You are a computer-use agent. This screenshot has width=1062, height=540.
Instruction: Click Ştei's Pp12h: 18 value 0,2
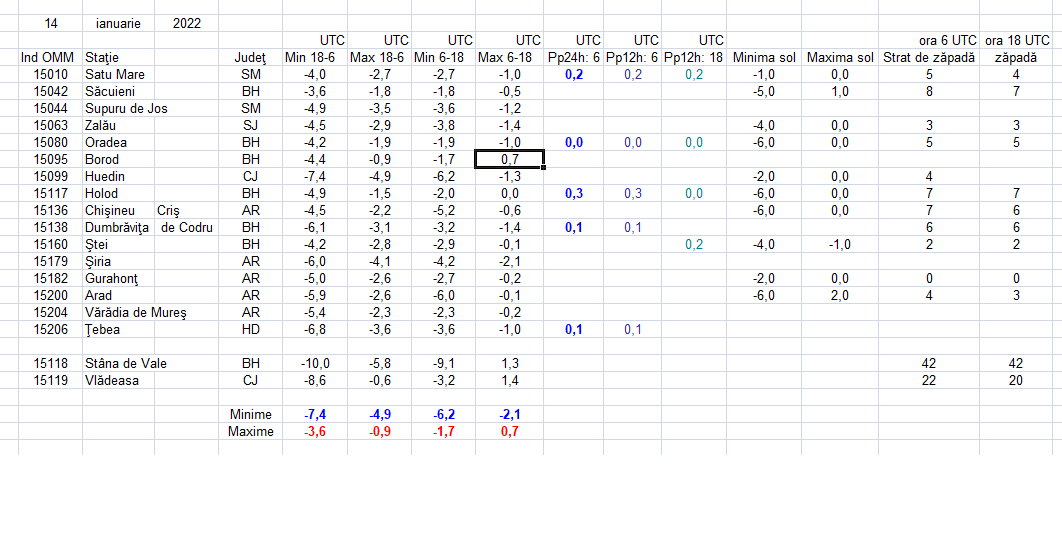(694, 245)
